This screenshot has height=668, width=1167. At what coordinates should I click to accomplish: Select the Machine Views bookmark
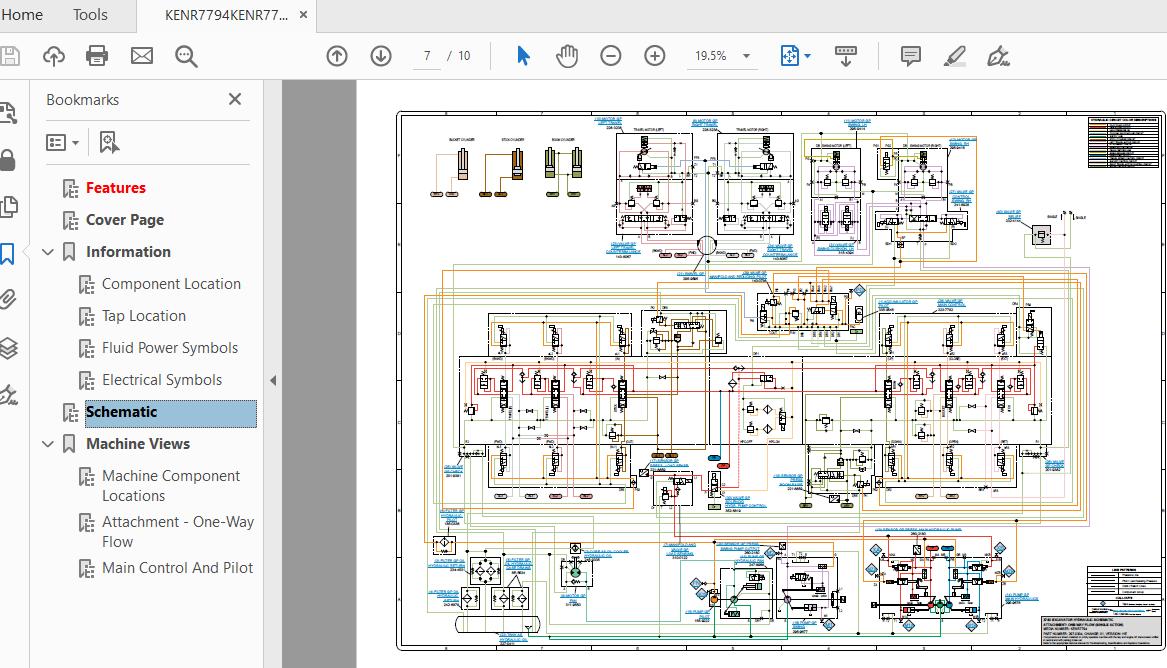click(138, 443)
